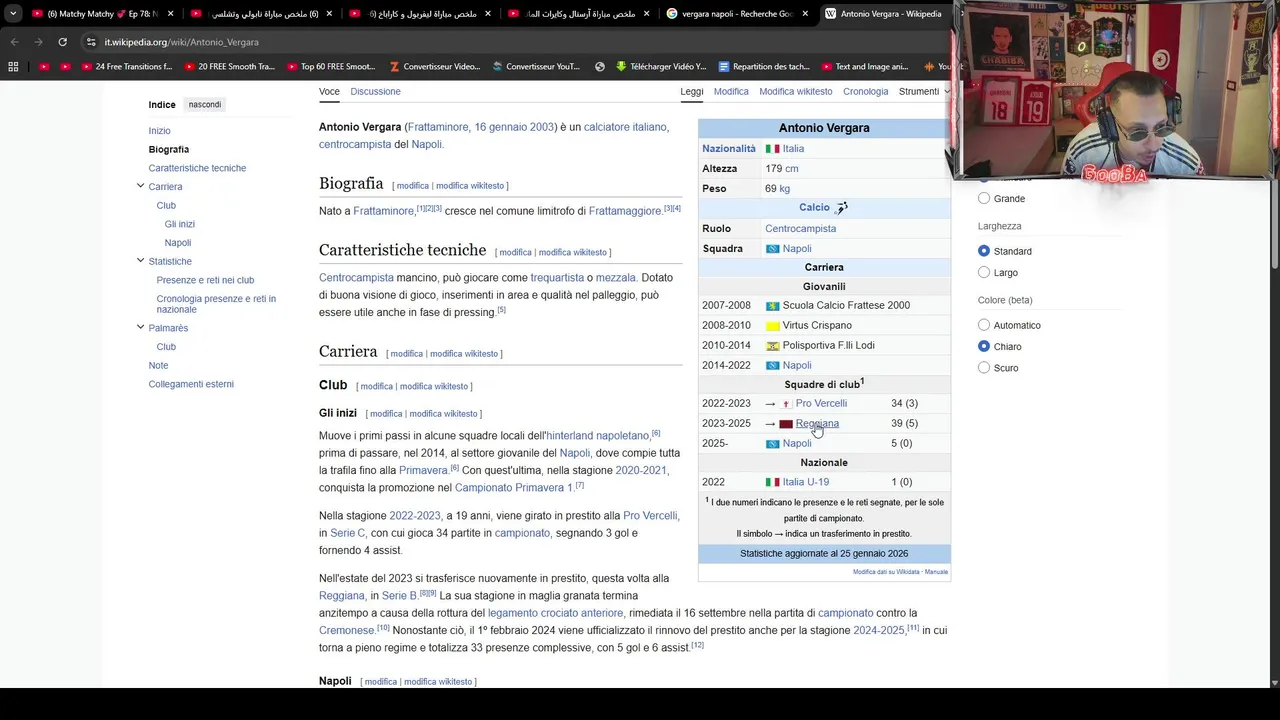Click the Italy flag beside Italia U-19
This screenshot has width=1280, height=720.
point(772,482)
